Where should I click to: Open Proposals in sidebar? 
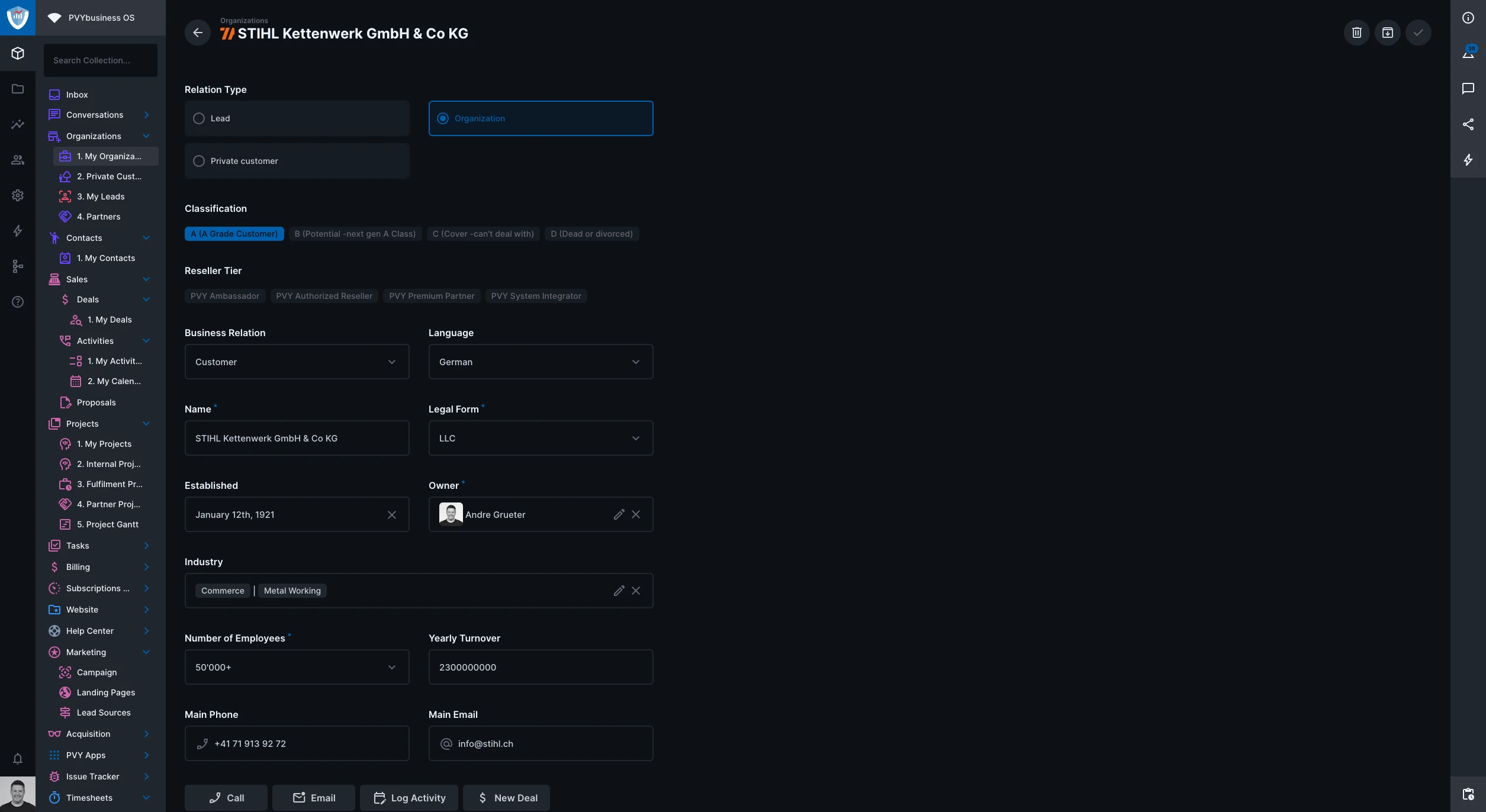pyautogui.click(x=96, y=402)
